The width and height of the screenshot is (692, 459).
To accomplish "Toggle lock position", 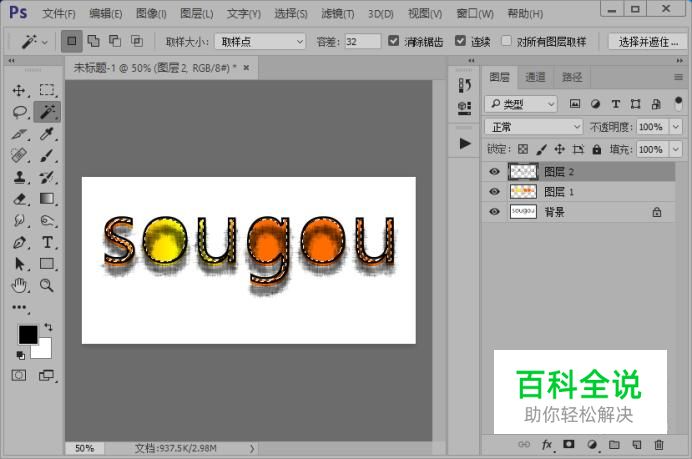I will [x=560, y=149].
